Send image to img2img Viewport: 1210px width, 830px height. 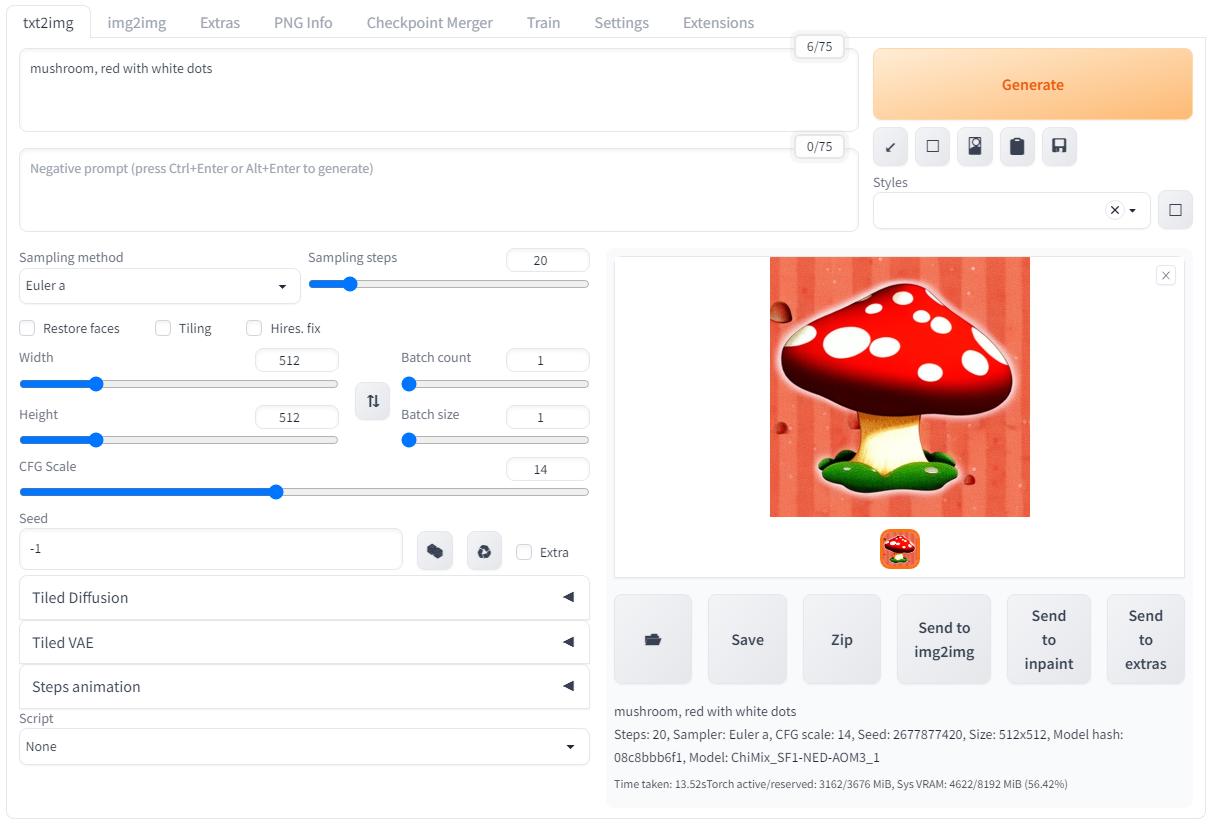click(x=944, y=640)
